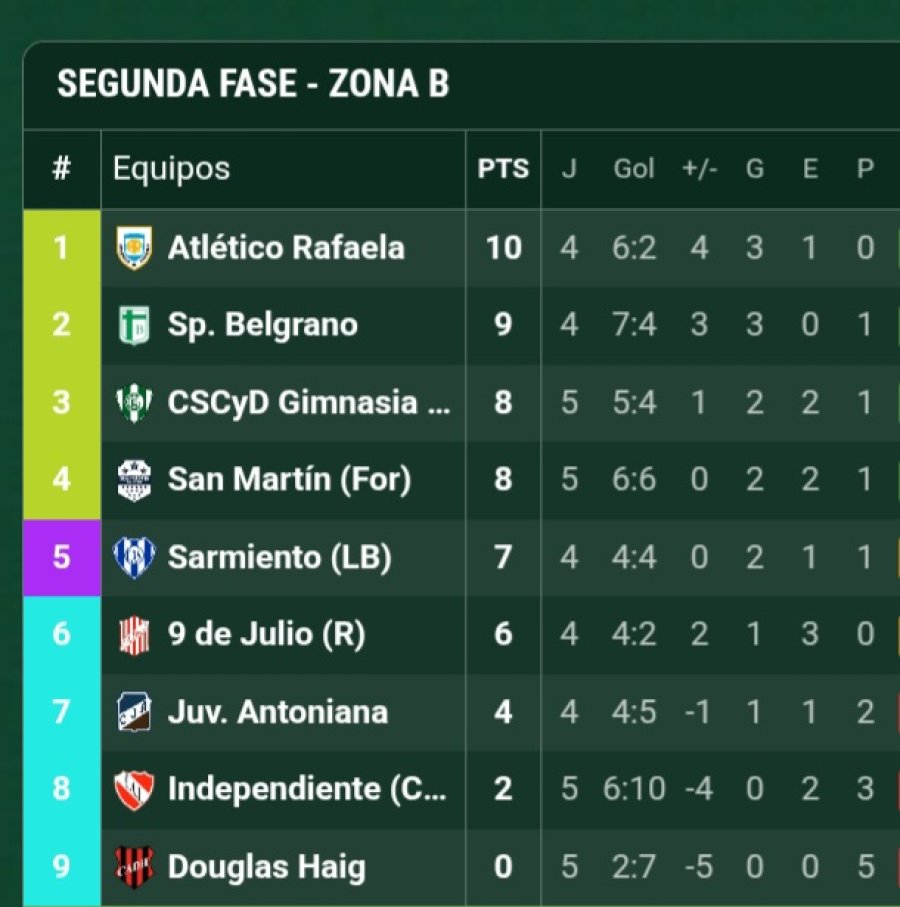This screenshot has height=907, width=900.
Task: Click the Equipos column header
Action: (171, 169)
